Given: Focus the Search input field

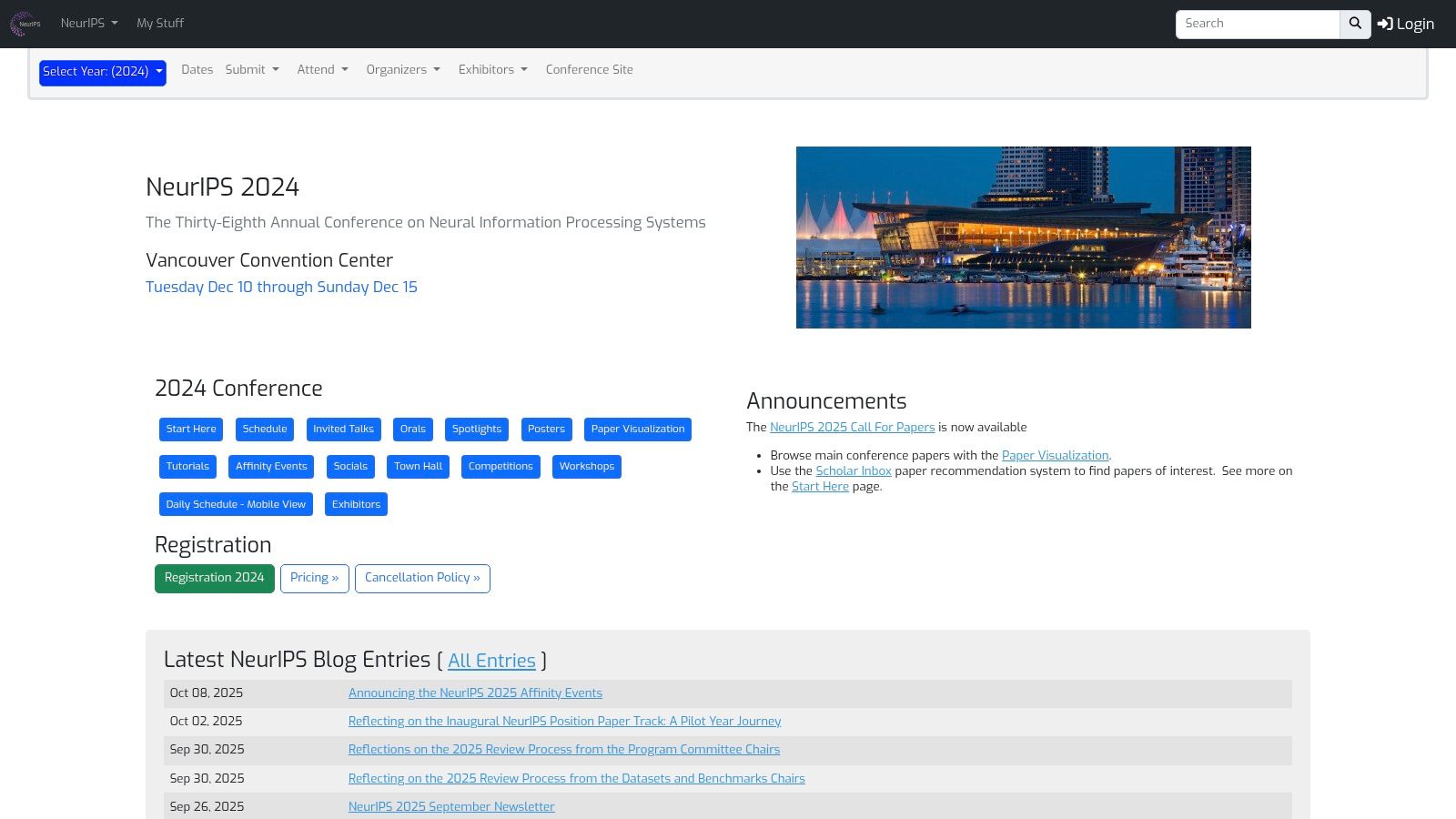Looking at the screenshot, I should tap(1257, 25).
